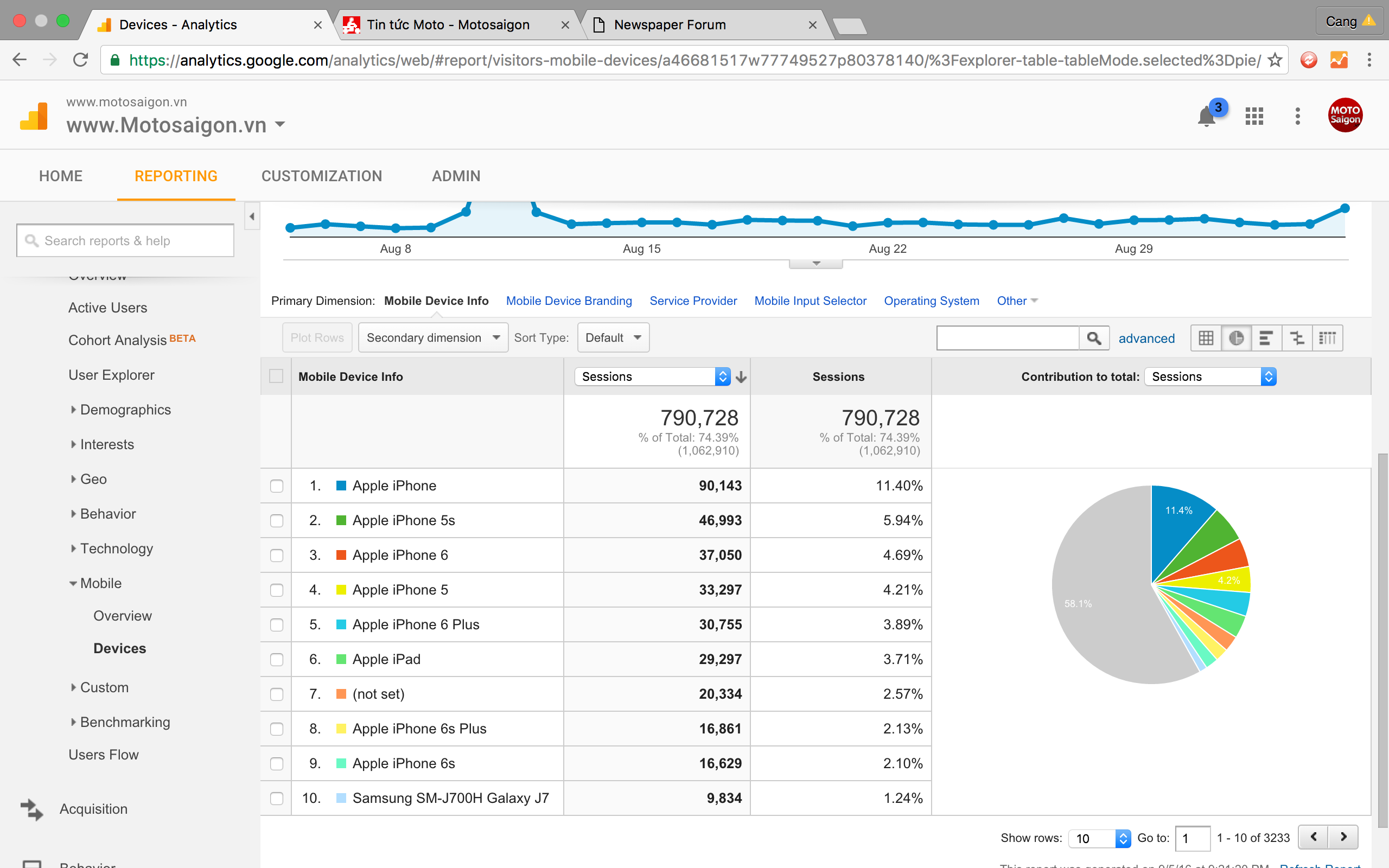
Task: Switch to comparison view
Action: tap(1297, 338)
